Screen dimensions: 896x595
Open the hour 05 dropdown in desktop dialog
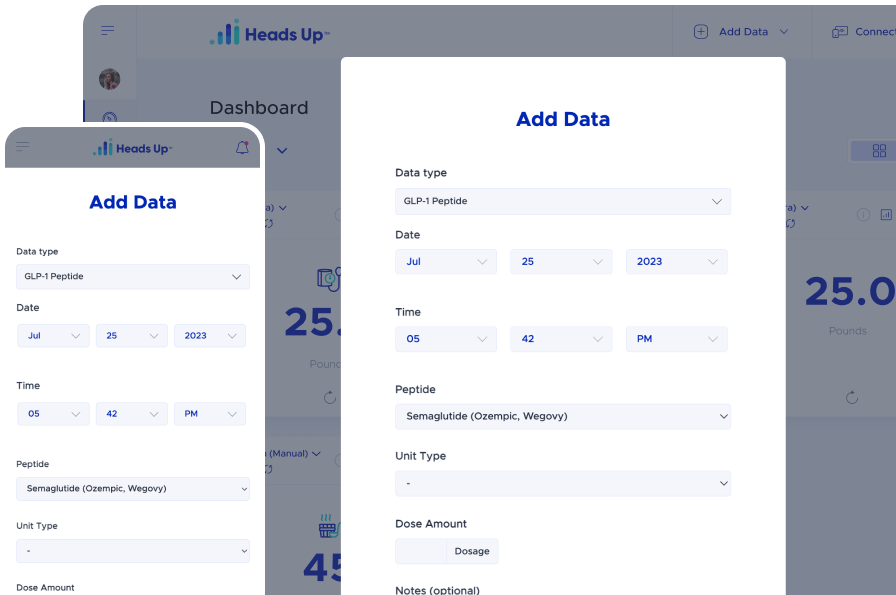[446, 339]
